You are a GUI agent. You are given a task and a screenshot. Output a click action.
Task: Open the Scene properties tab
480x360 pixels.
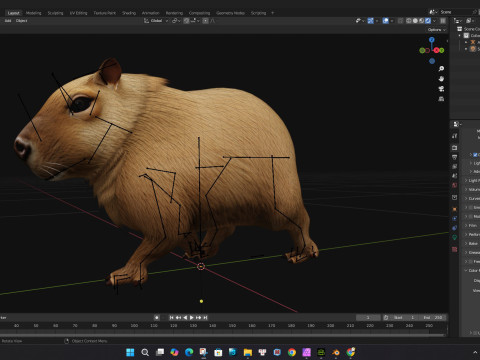pyautogui.click(x=455, y=176)
